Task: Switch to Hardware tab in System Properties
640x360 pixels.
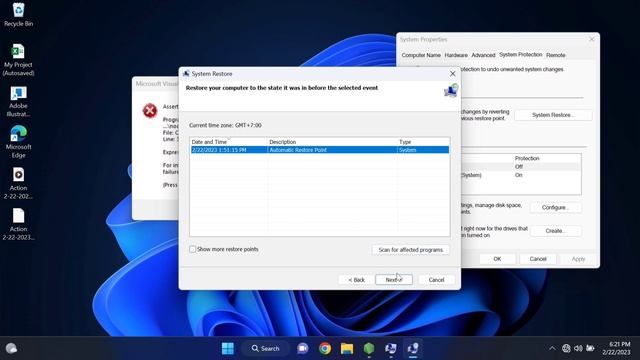Action: (456, 55)
